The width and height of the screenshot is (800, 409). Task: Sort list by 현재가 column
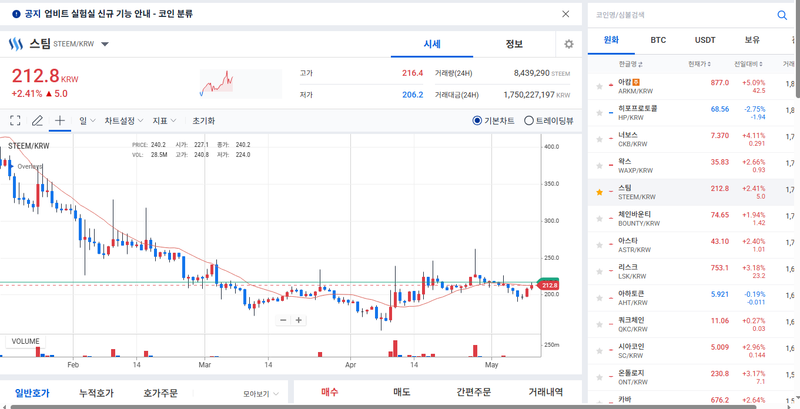pyautogui.click(x=699, y=64)
